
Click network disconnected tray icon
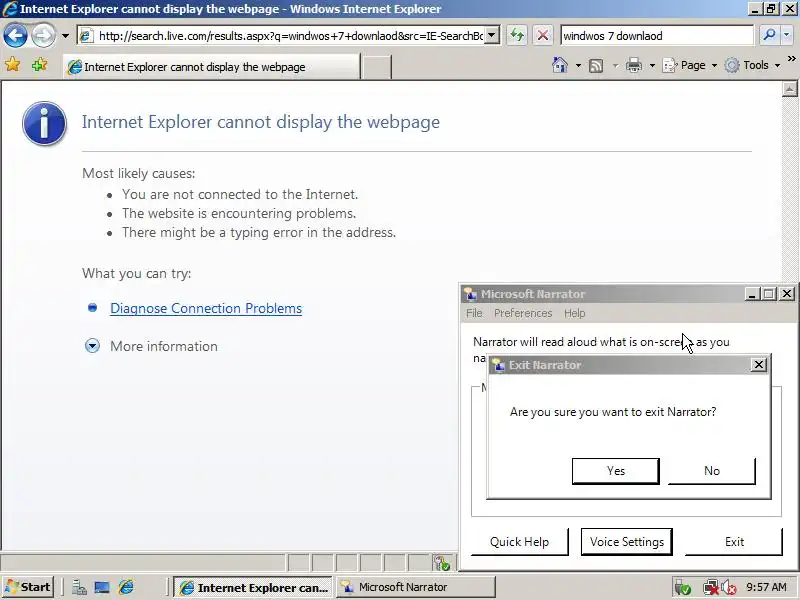pyautogui.click(x=710, y=588)
